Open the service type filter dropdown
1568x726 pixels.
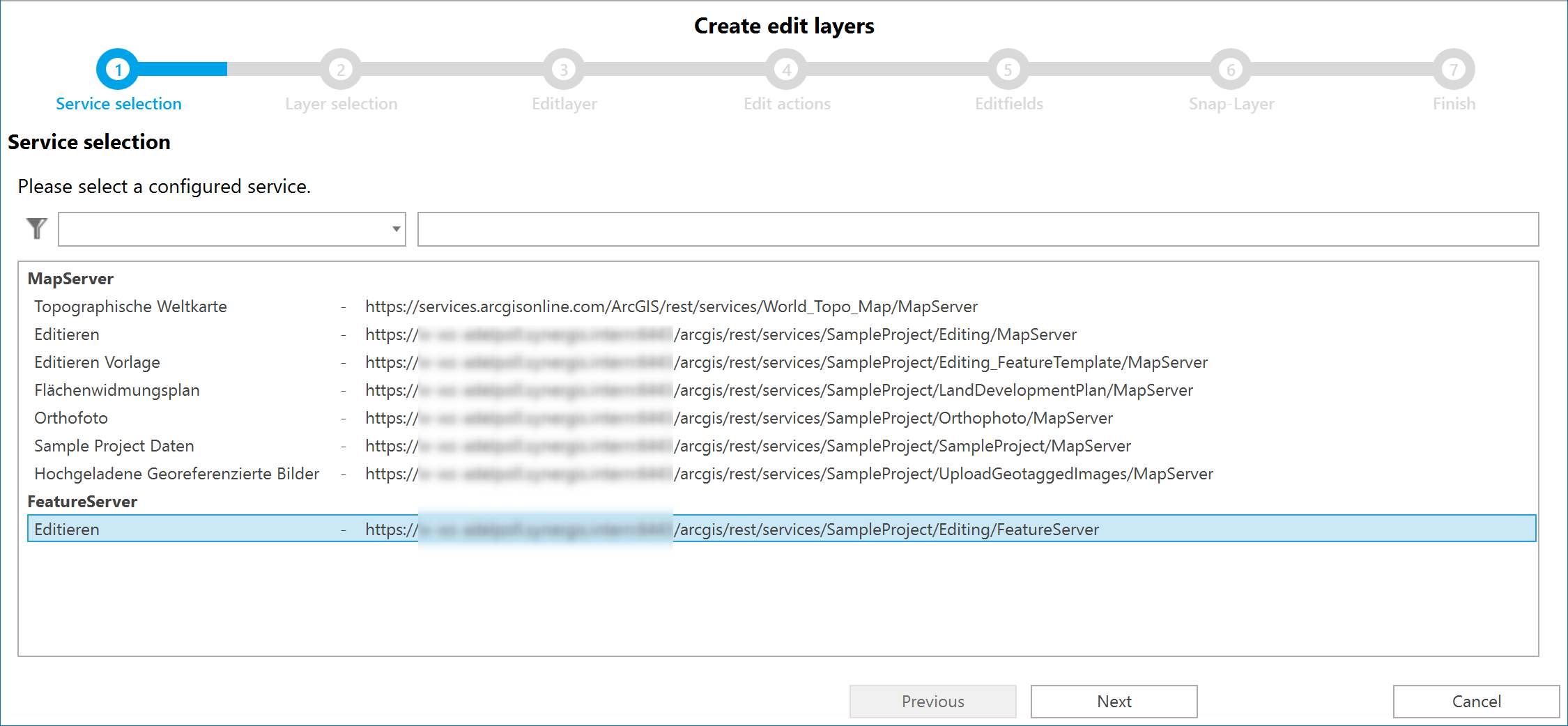394,229
